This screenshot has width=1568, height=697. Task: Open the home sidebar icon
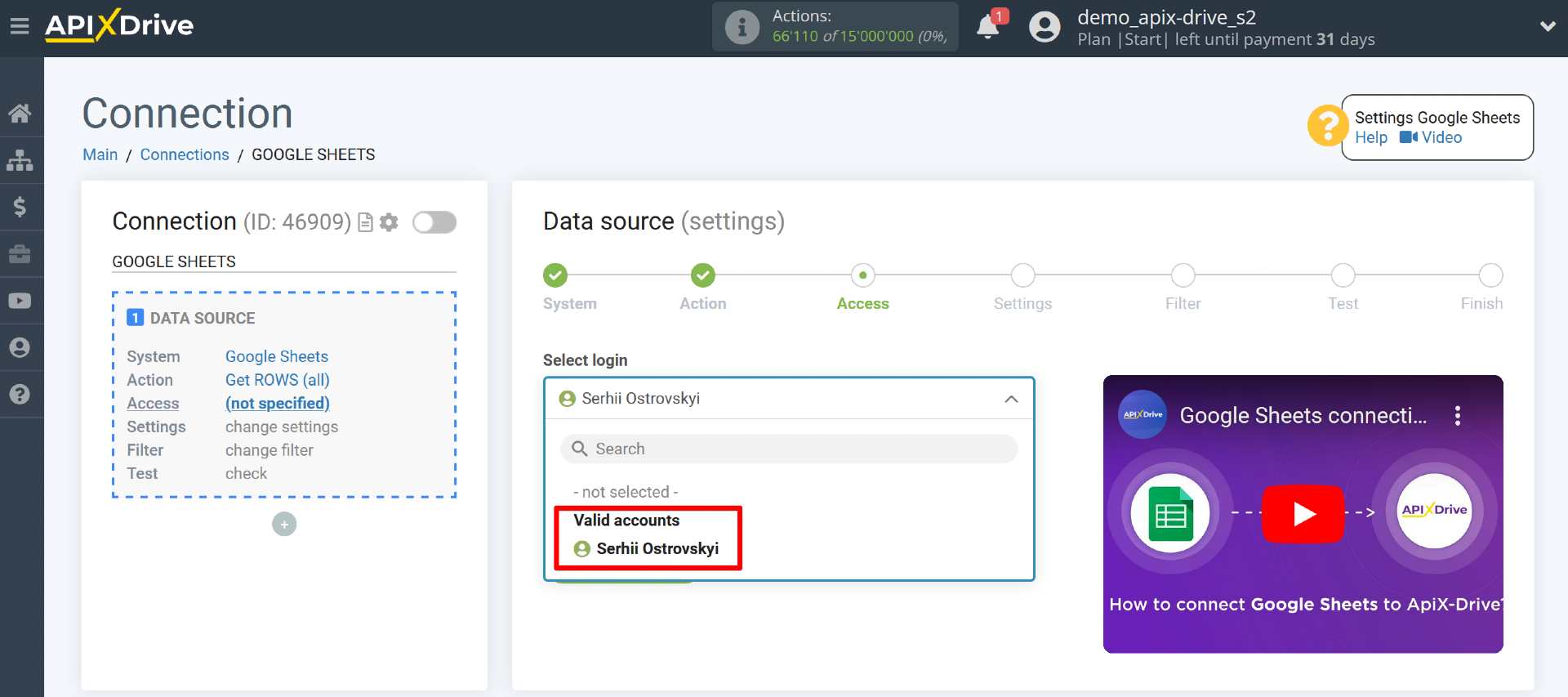pyautogui.click(x=20, y=113)
